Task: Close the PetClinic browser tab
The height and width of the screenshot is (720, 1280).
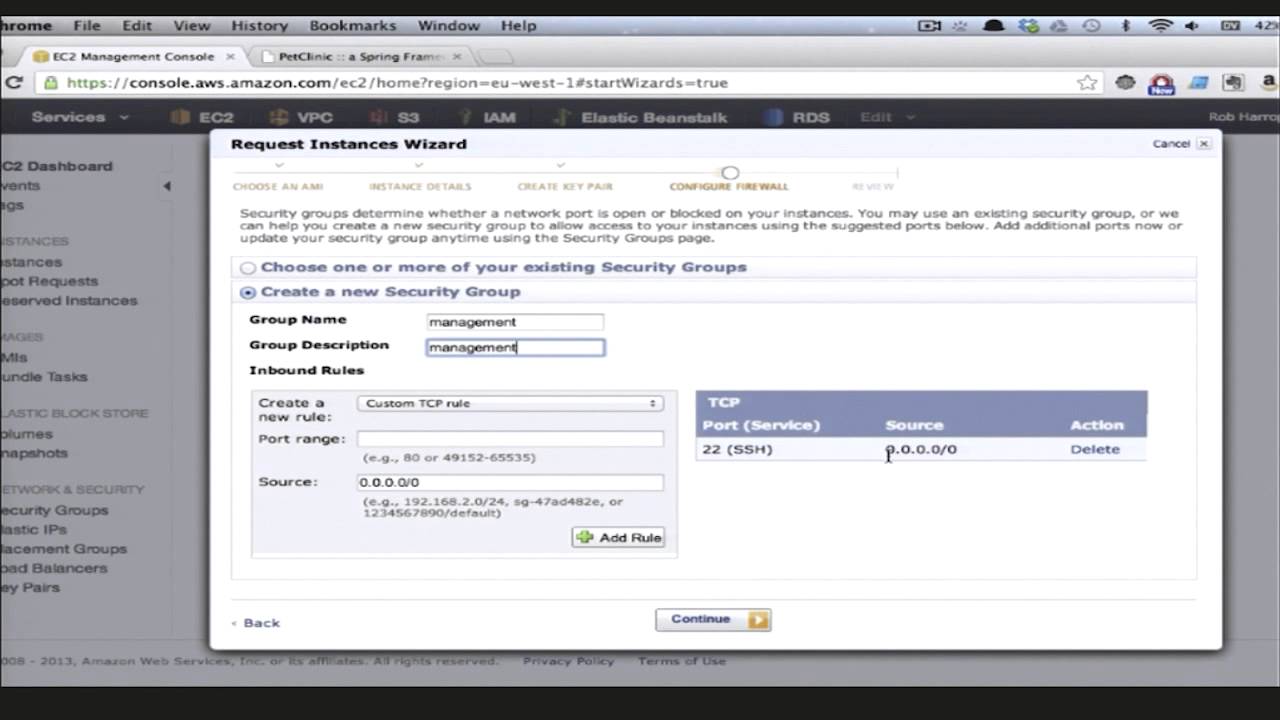Action: [x=459, y=57]
